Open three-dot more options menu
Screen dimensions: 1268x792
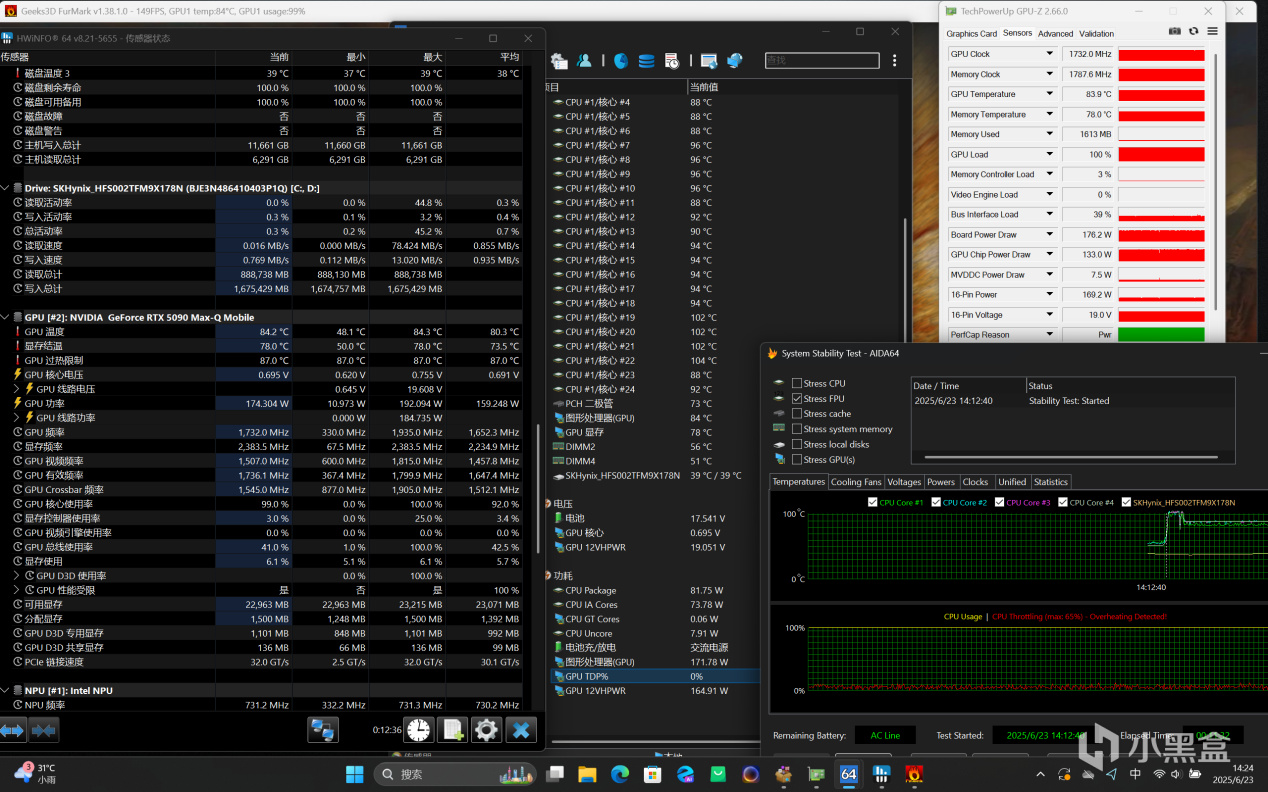(894, 61)
